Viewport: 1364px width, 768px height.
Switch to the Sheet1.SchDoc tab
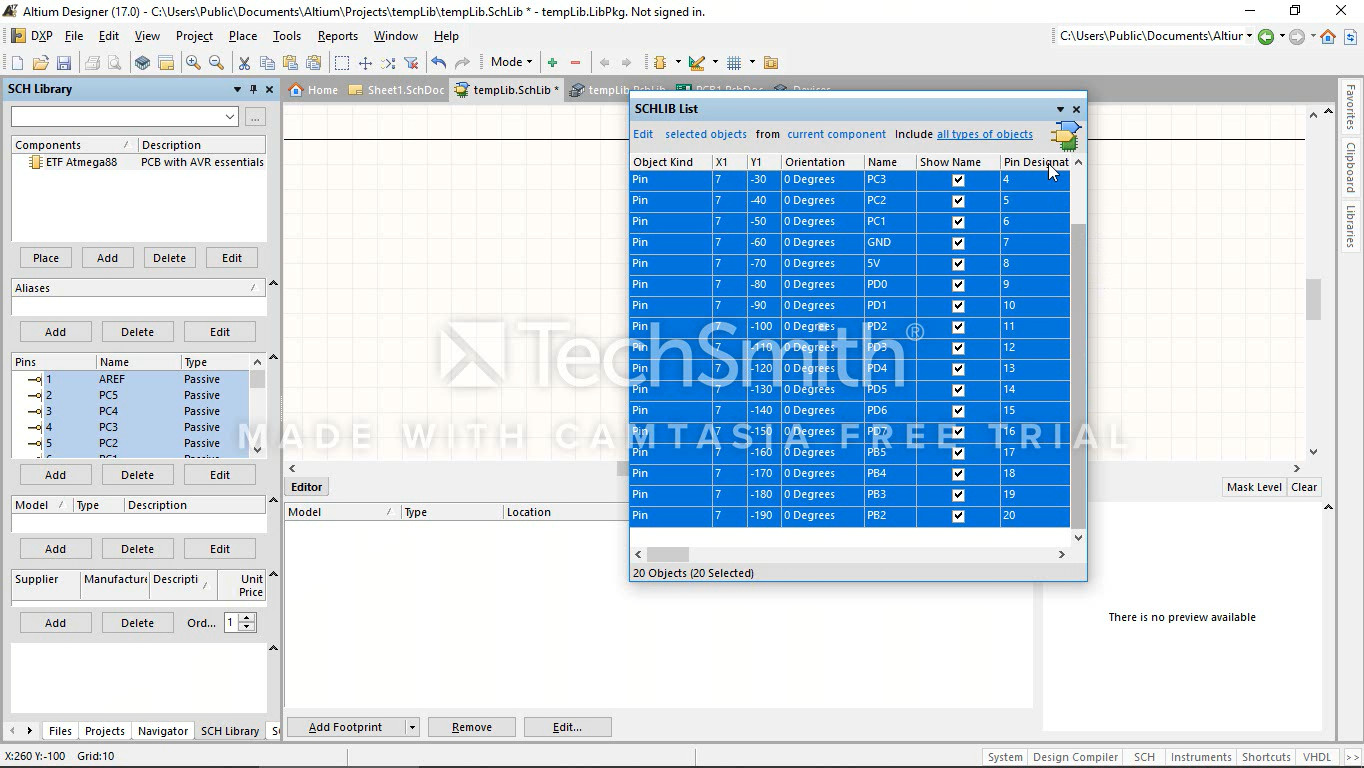397,90
